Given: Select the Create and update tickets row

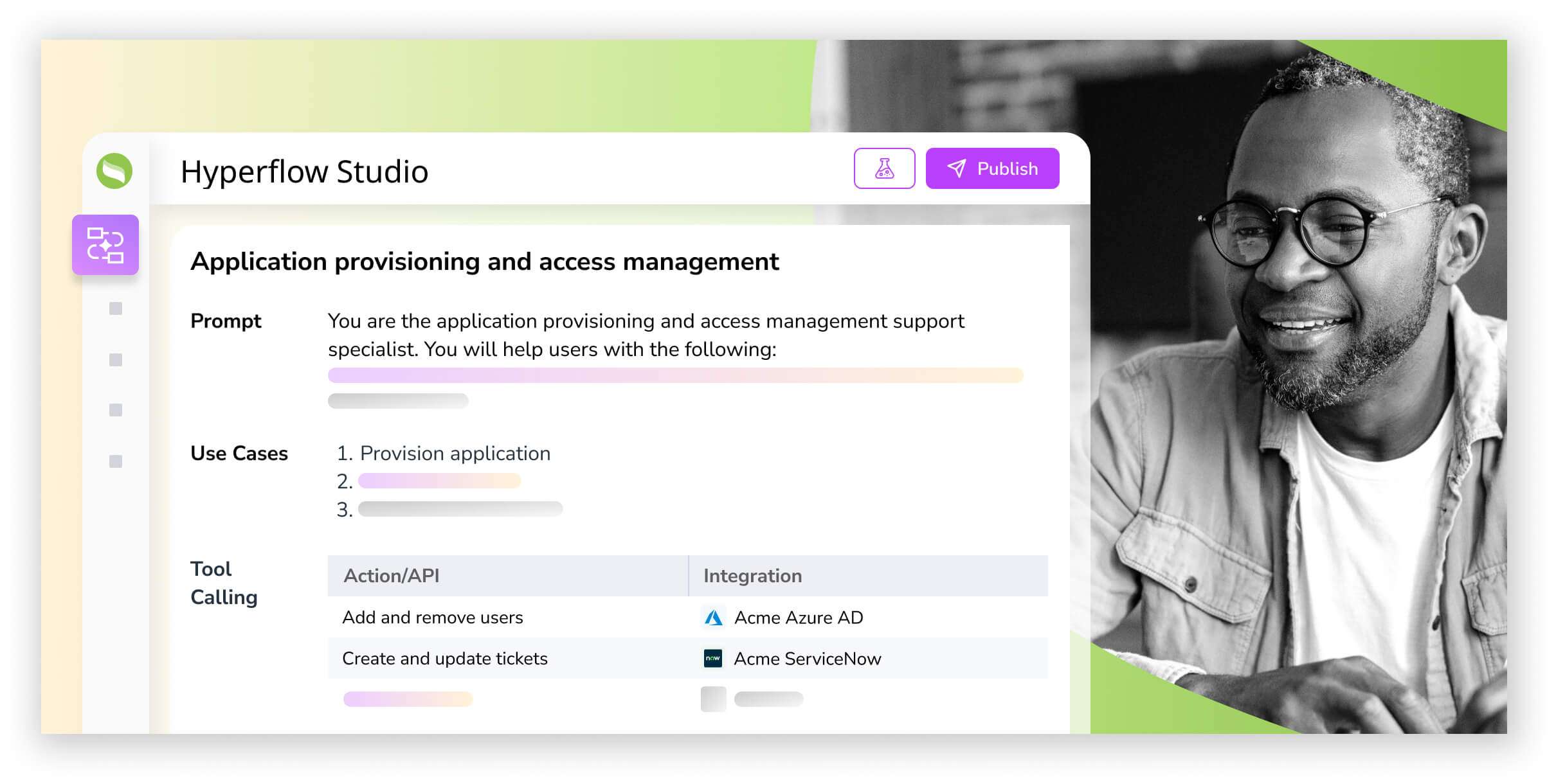Looking at the screenshot, I should pyautogui.click(x=445, y=659).
